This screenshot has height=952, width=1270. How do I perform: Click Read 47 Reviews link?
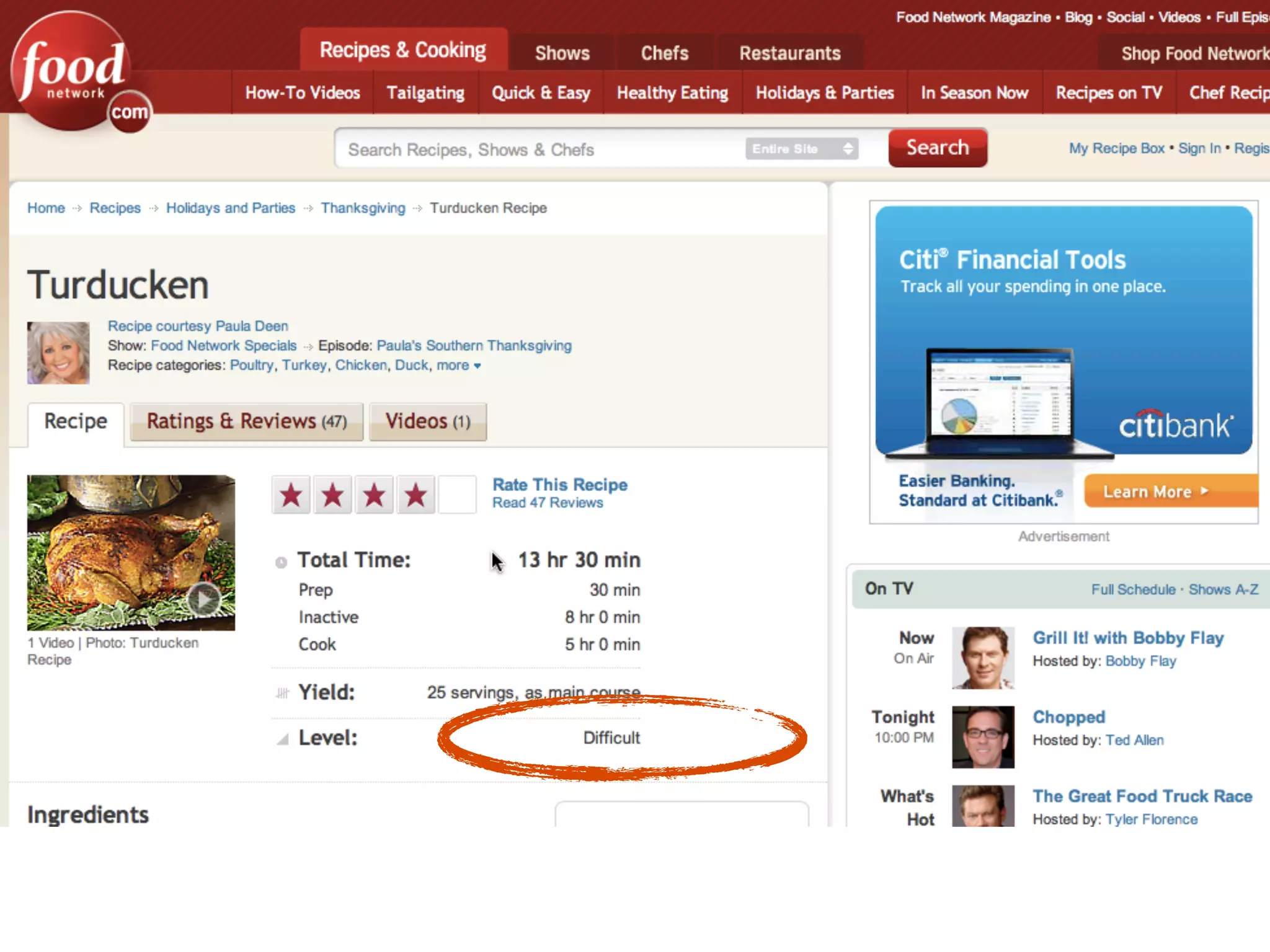[x=548, y=503]
